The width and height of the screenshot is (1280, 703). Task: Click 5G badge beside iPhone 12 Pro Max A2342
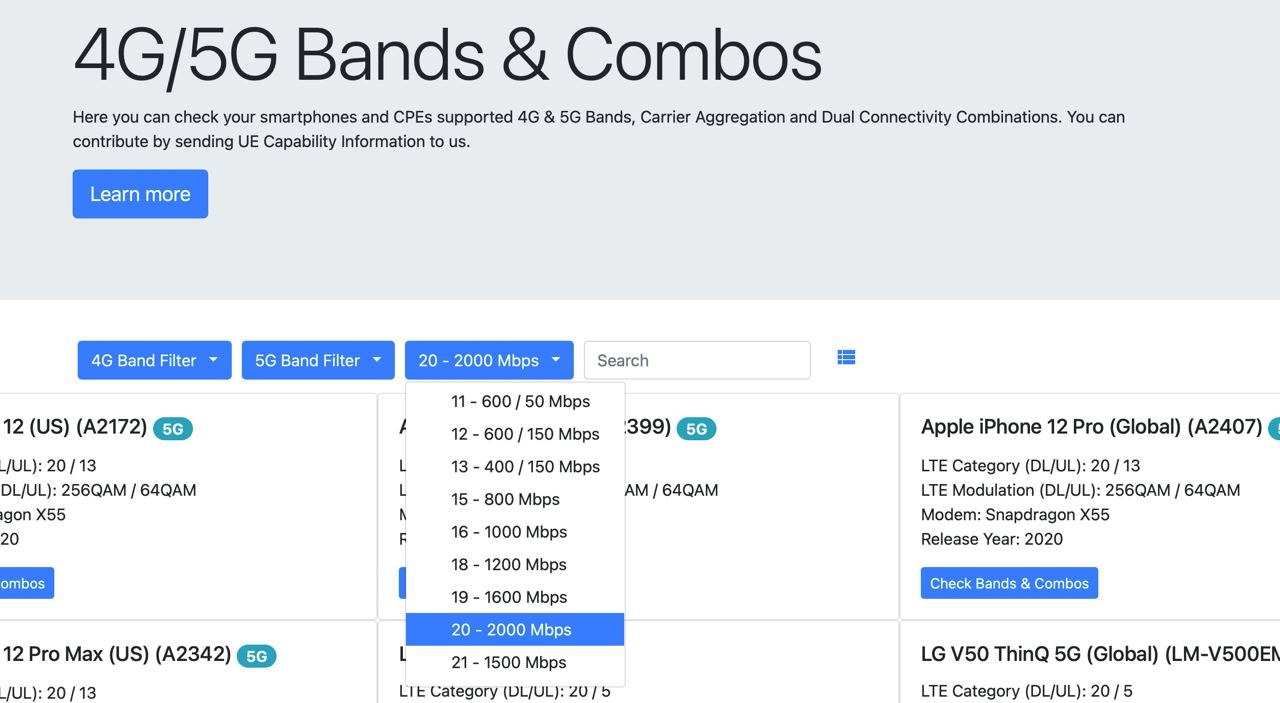click(257, 656)
